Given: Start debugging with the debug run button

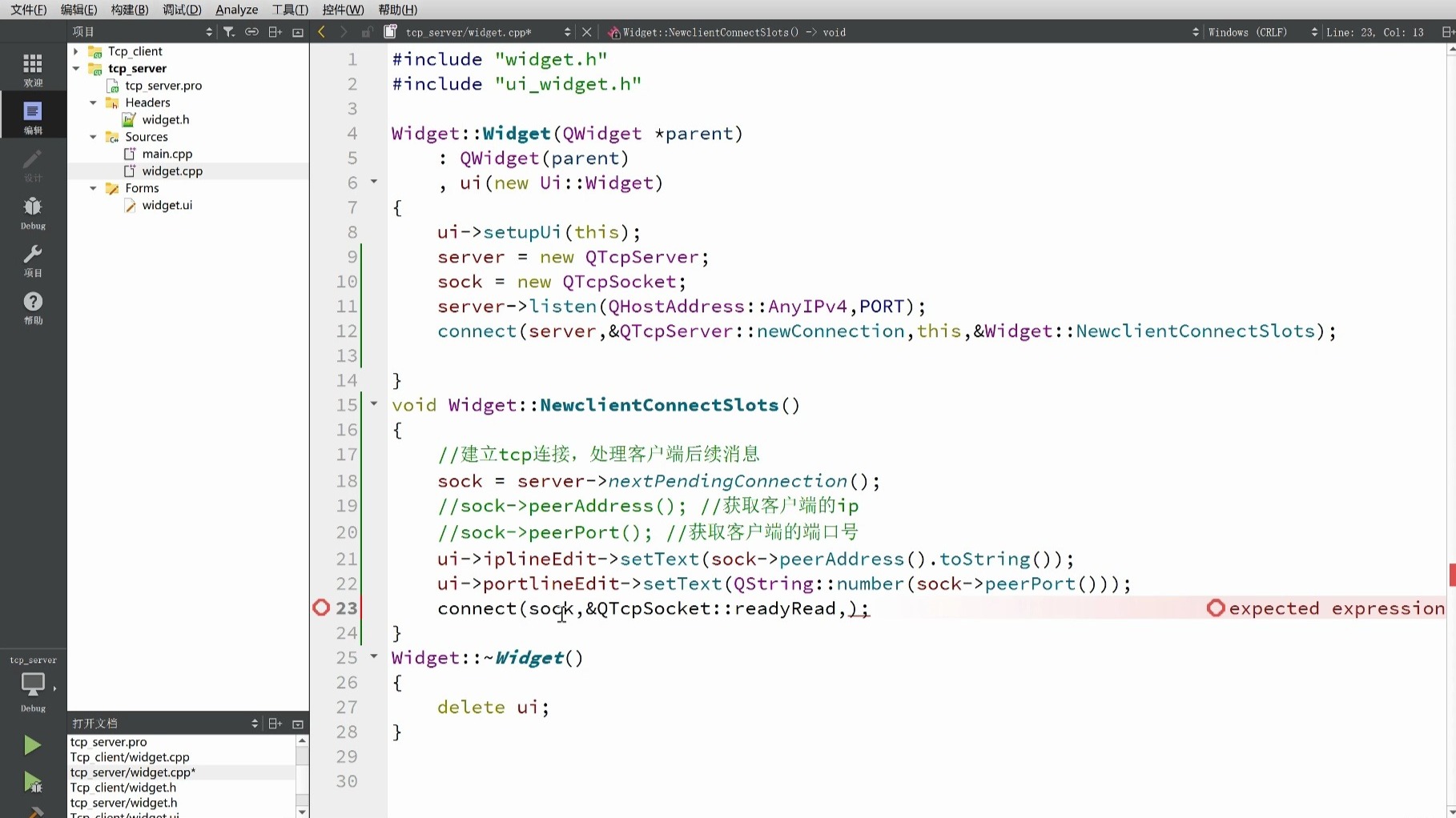Looking at the screenshot, I should [x=32, y=782].
